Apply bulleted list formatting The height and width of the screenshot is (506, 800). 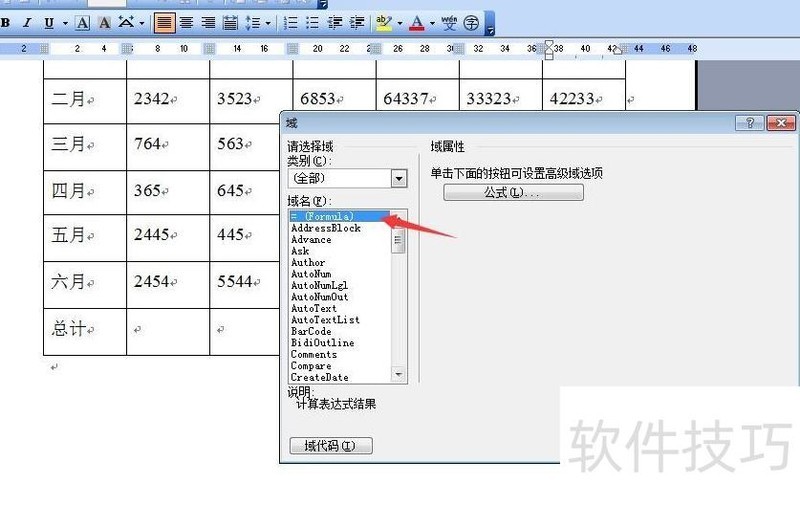pos(312,23)
